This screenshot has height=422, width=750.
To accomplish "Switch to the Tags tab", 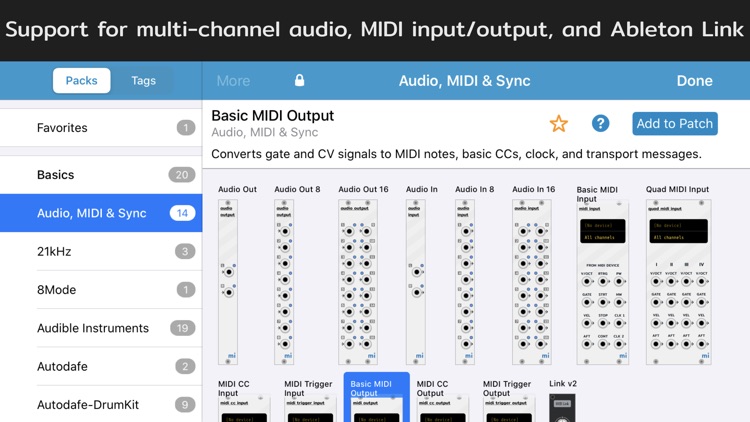I will click(x=143, y=80).
